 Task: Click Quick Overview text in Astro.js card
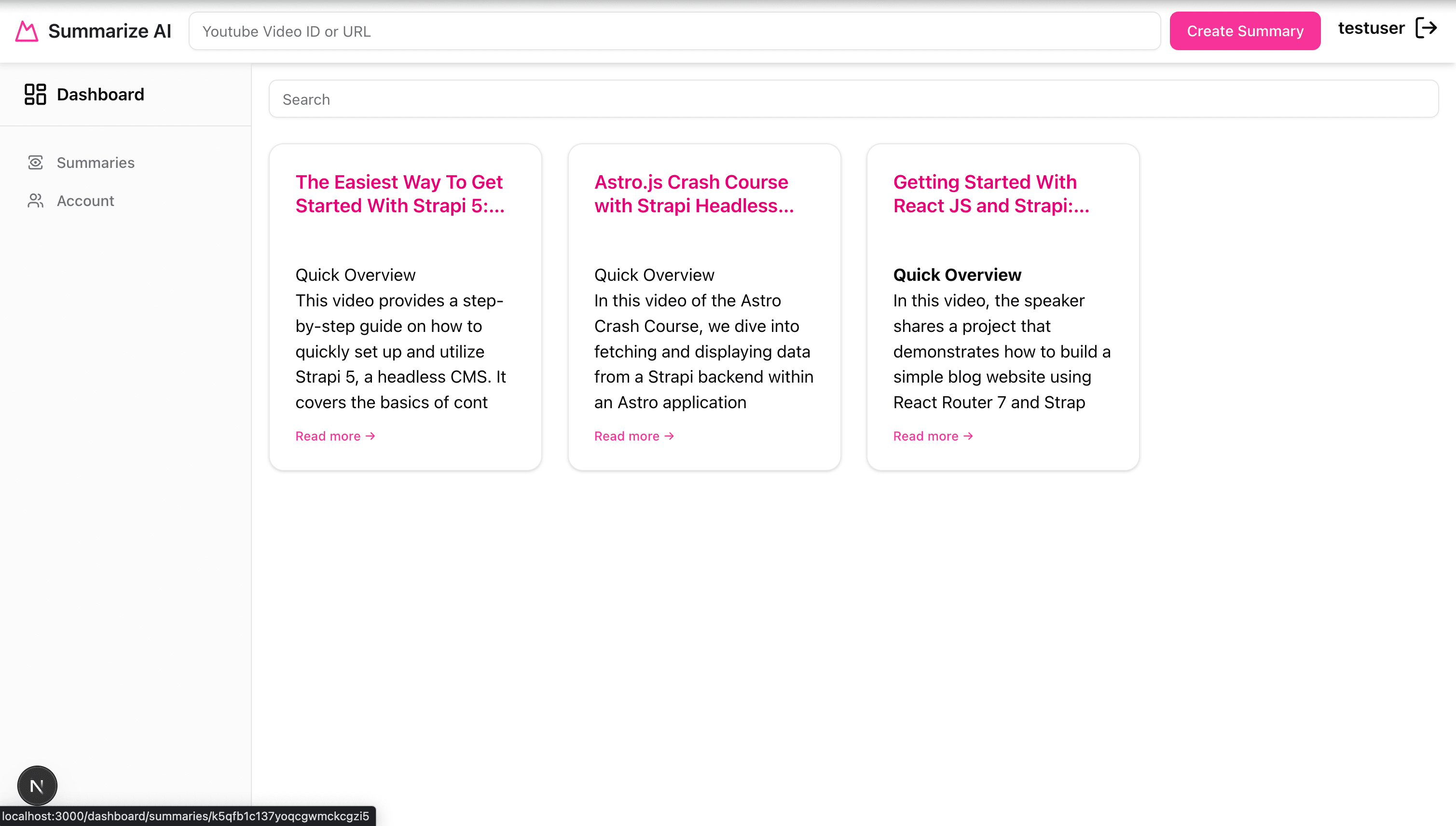point(654,275)
